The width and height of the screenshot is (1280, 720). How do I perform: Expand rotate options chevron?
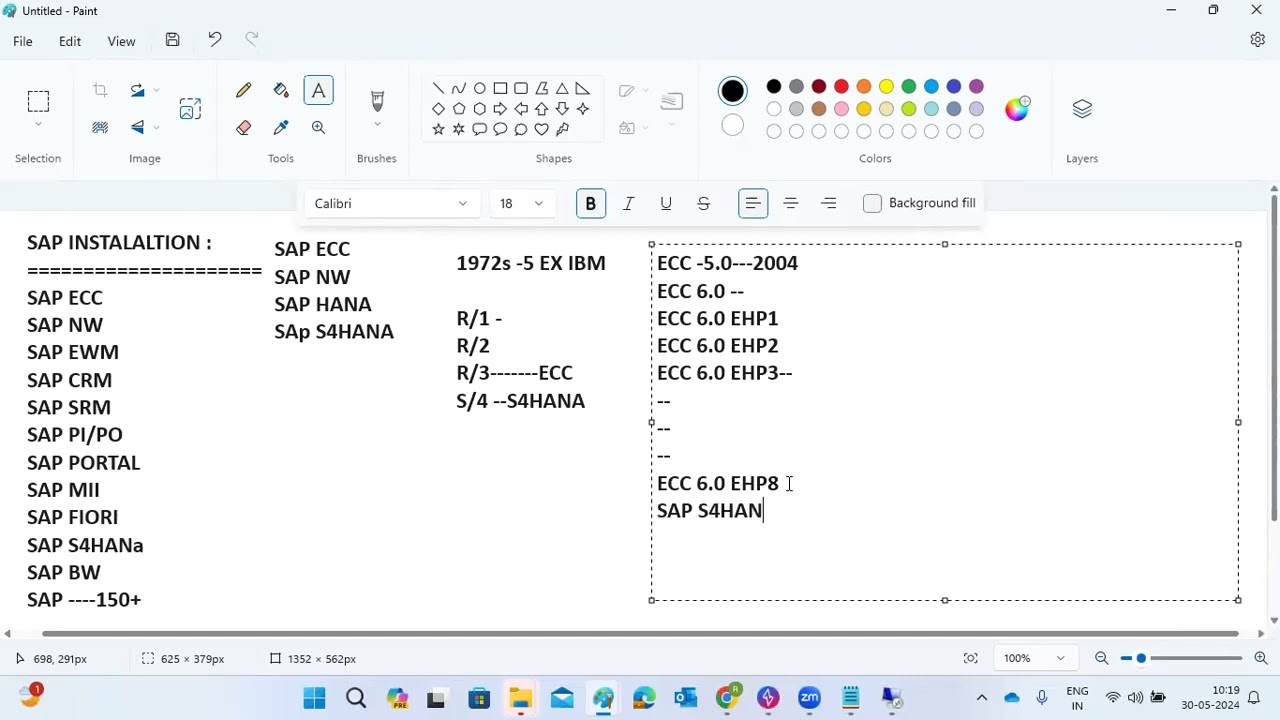pyautogui.click(x=157, y=91)
